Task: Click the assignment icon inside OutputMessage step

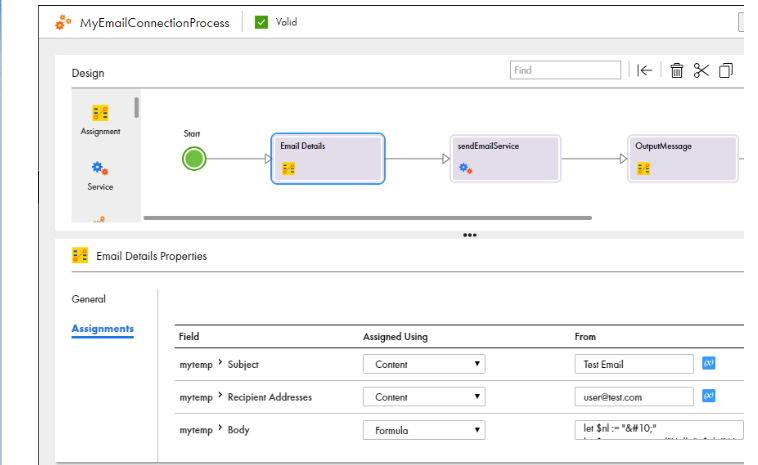Action: pyautogui.click(x=643, y=169)
